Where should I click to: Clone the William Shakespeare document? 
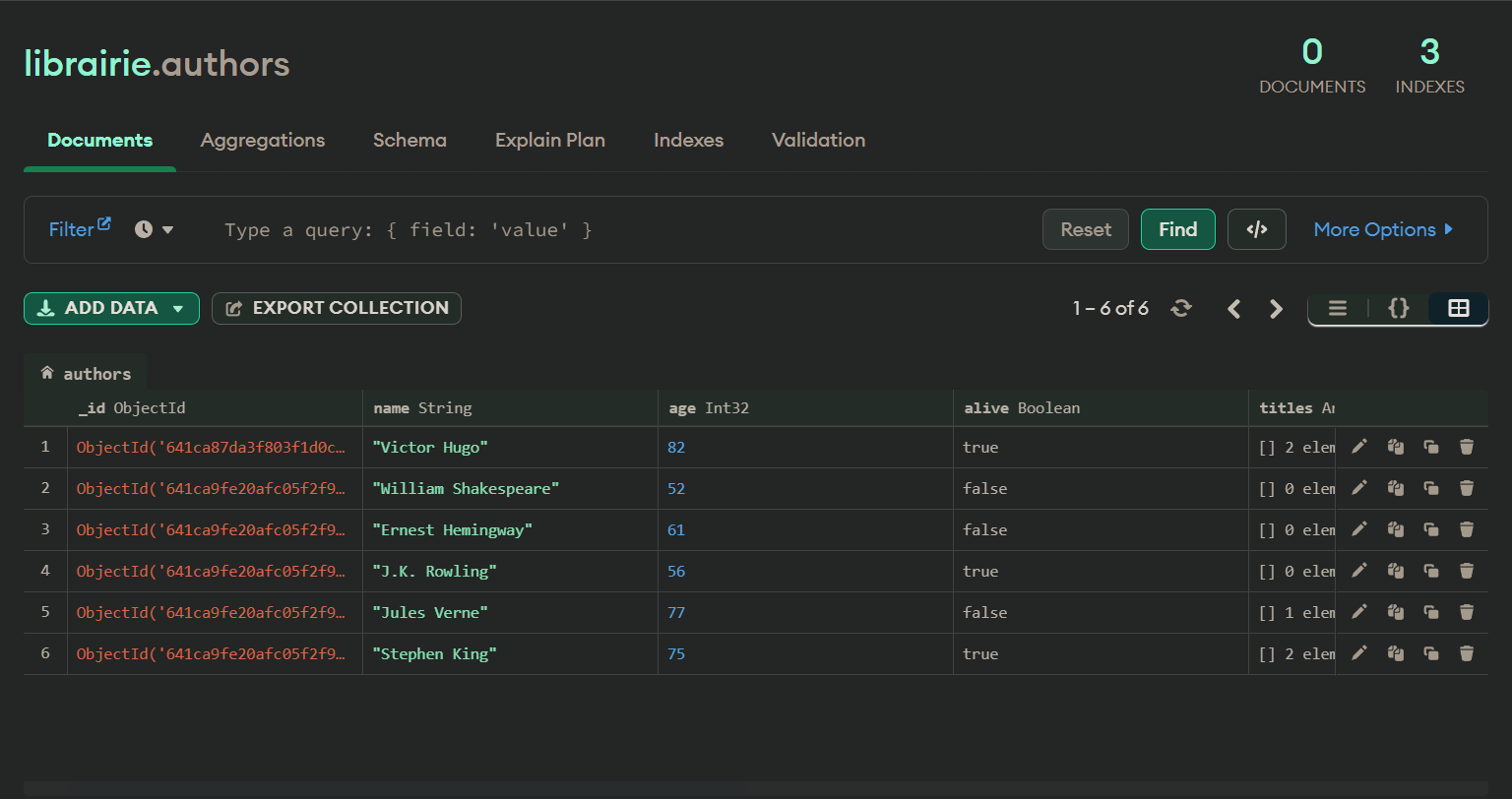point(1431,488)
